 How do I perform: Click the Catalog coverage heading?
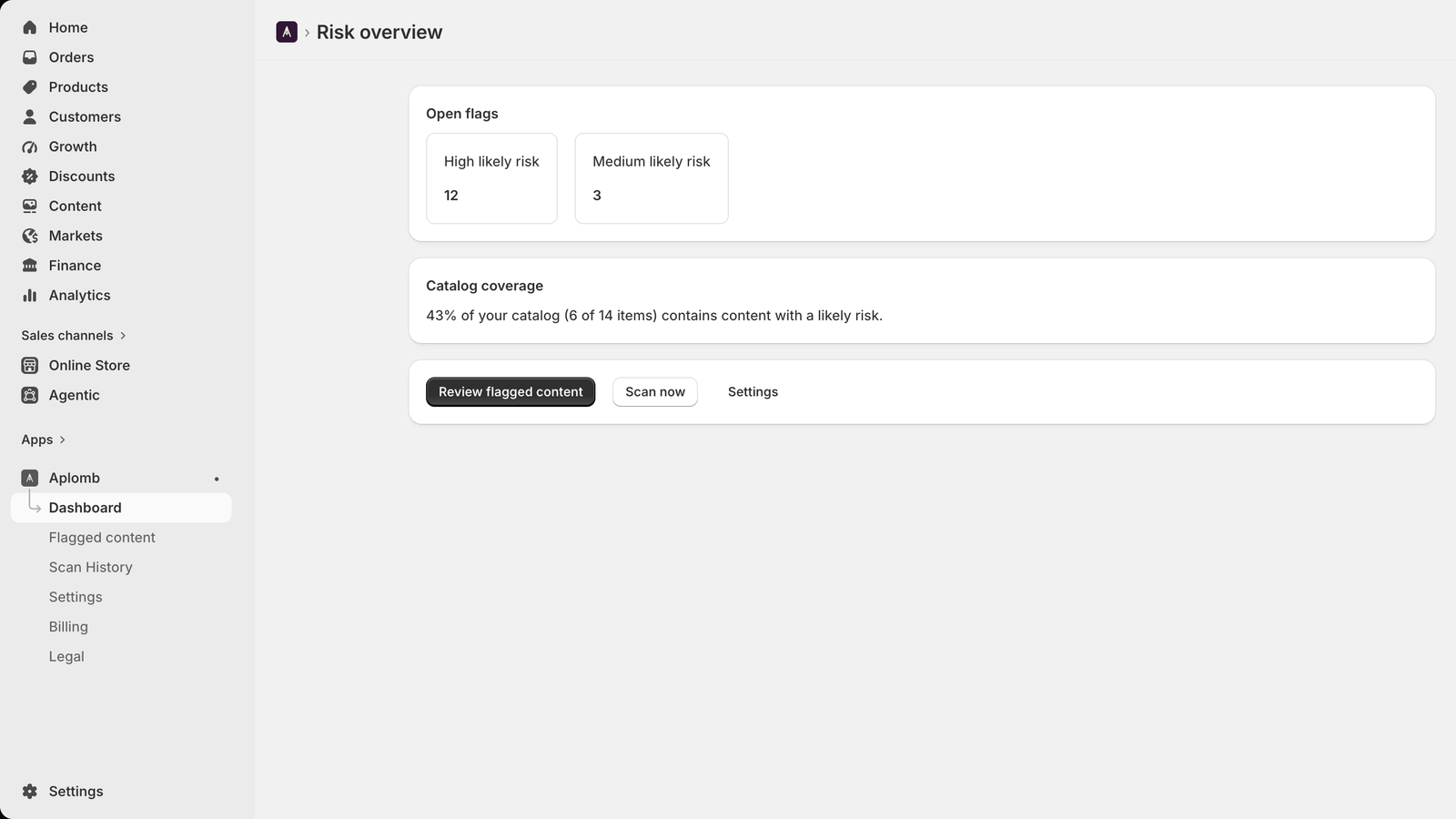[484, 286]
